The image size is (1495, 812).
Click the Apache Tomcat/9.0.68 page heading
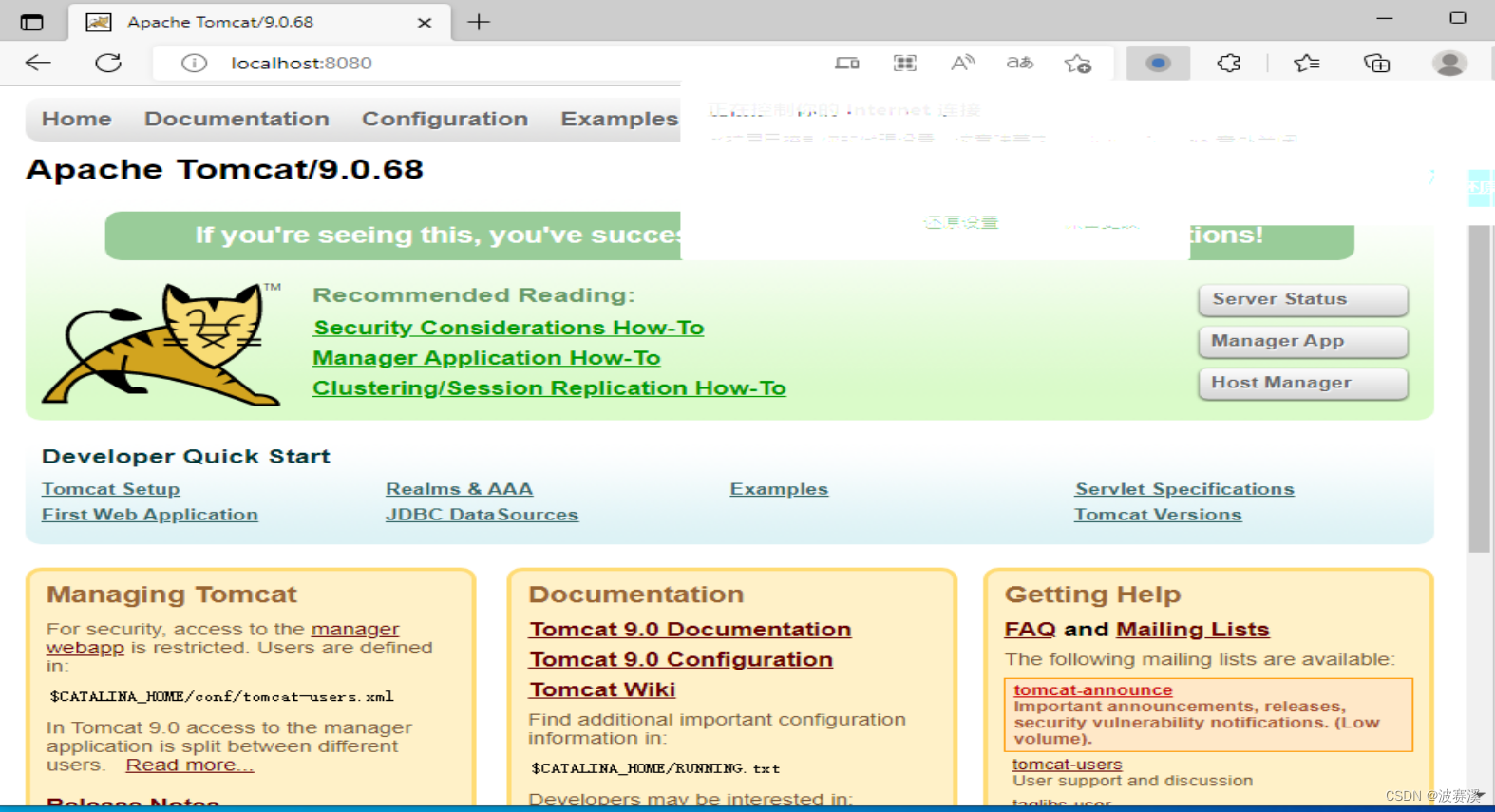224,170
